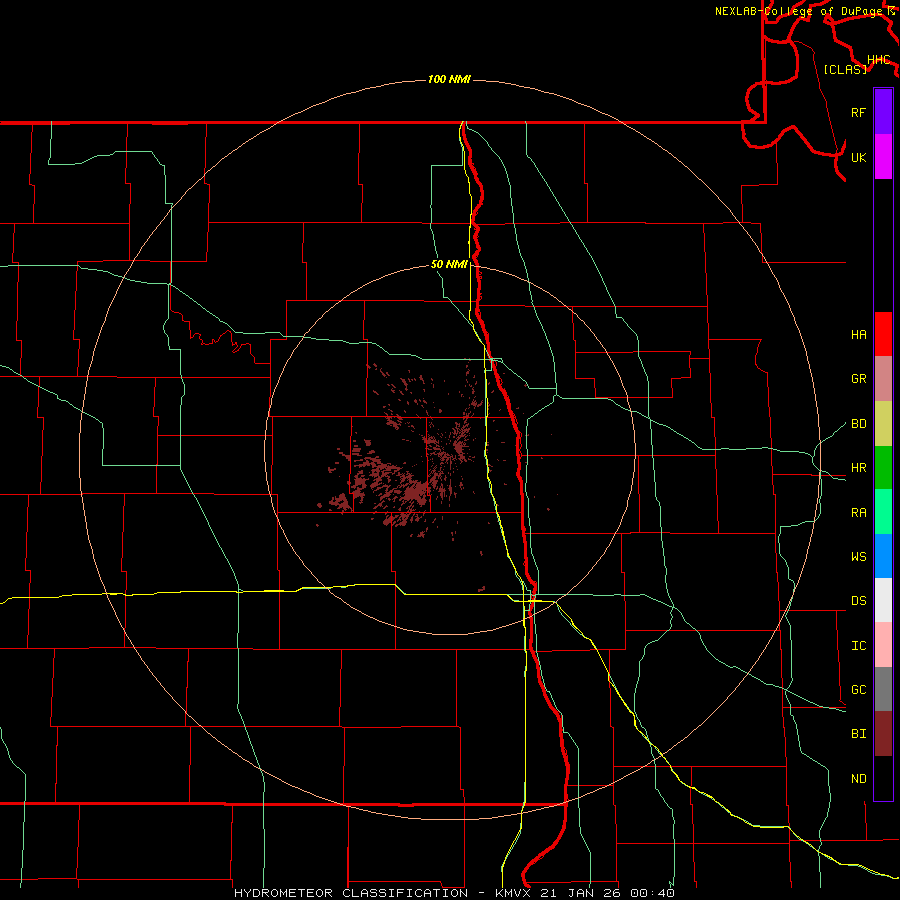Click the BI legend label
900x900 pixels.
858,734
